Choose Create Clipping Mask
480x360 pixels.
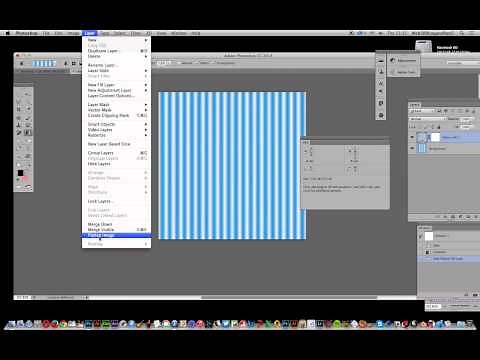coord(116,115)
